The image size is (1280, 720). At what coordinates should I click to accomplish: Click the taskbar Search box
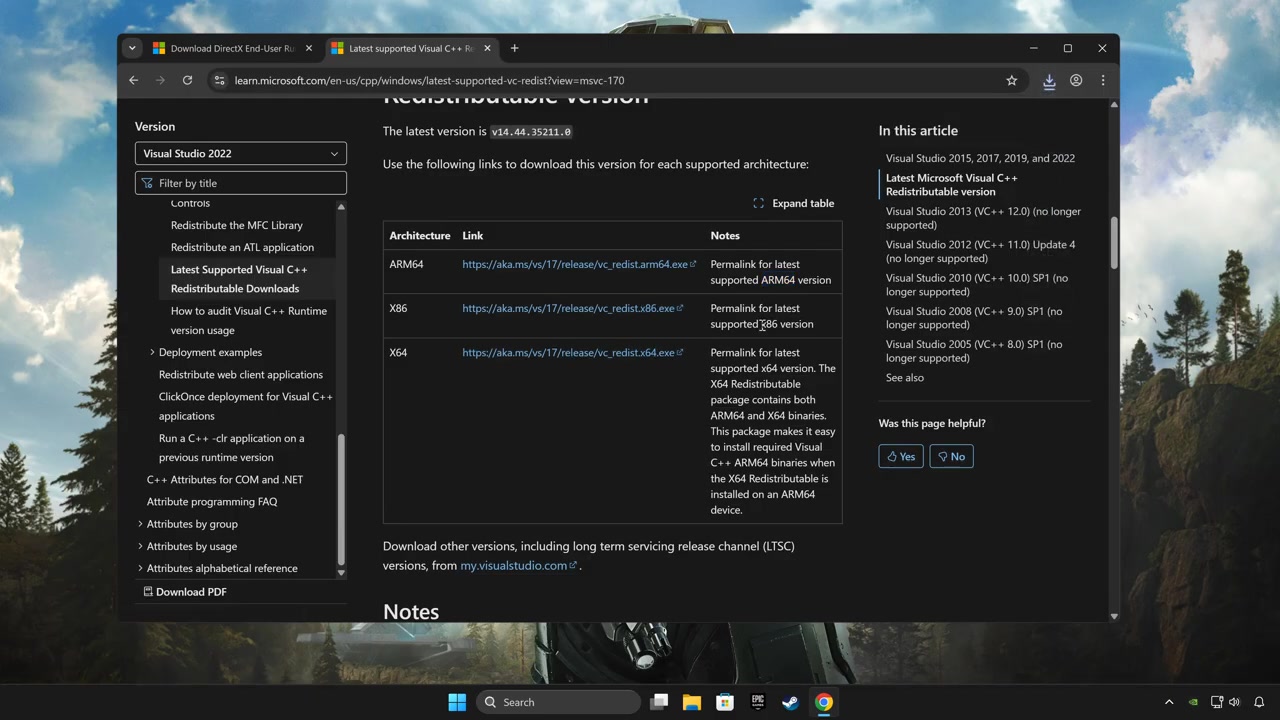[x=559, y=702]
